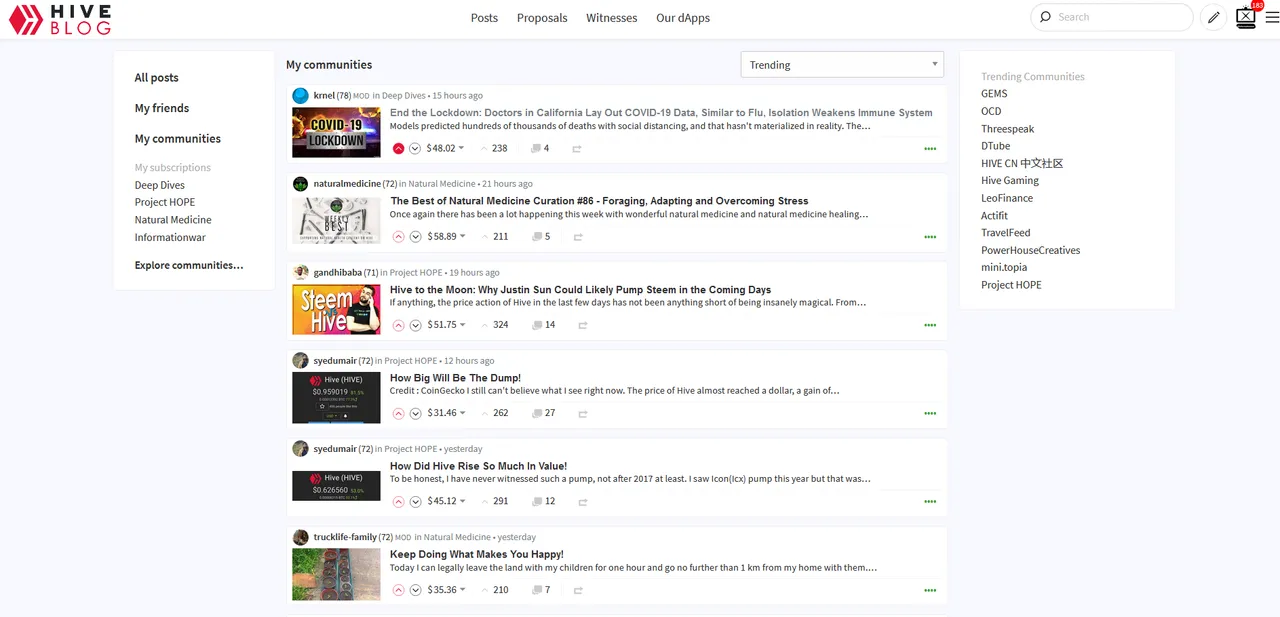Expand the $58.89 payout details dropdown
The image size is (1280, 617).
click(445, 237)
